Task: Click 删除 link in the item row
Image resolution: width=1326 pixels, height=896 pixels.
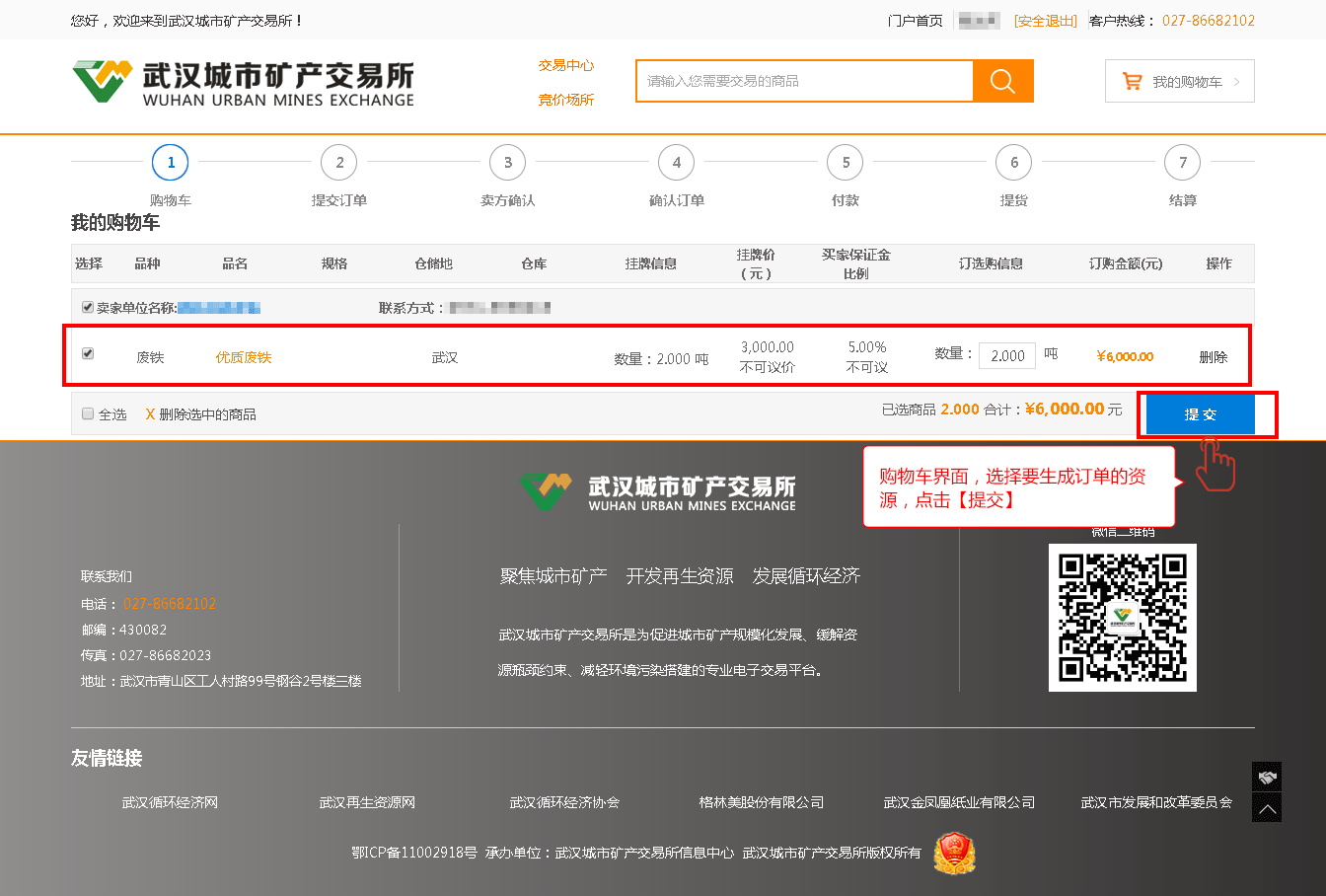Action: click(x=1213, y=357)
